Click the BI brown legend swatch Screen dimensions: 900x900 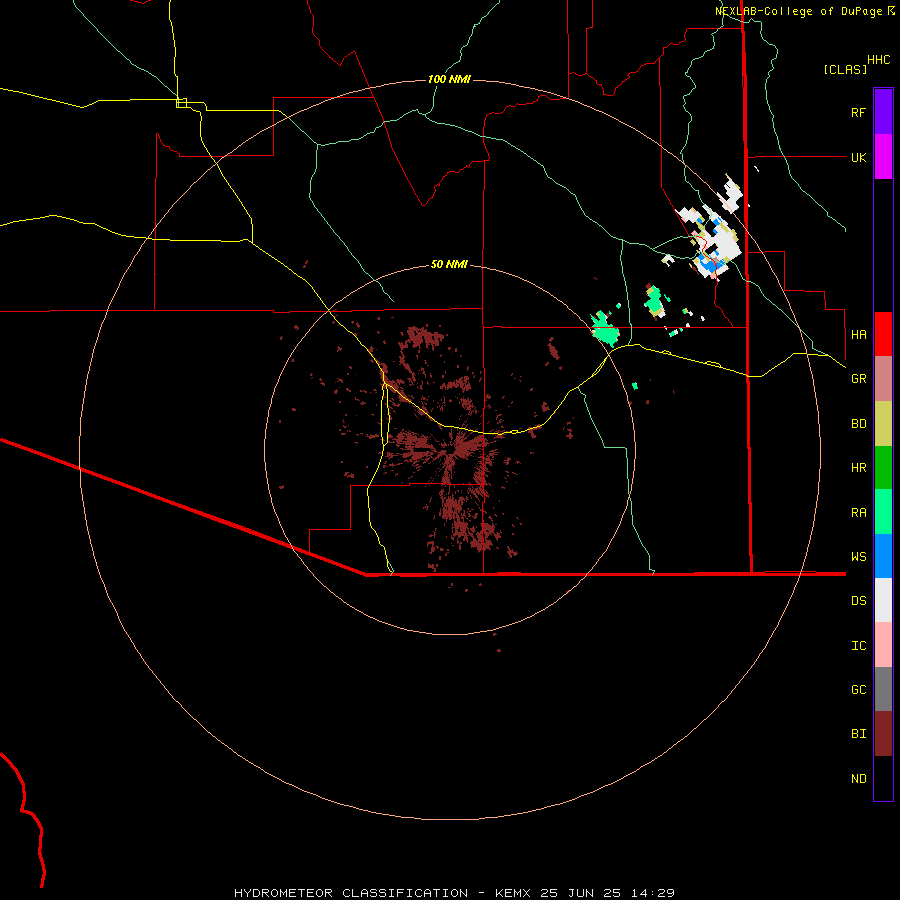pos(883,734)
